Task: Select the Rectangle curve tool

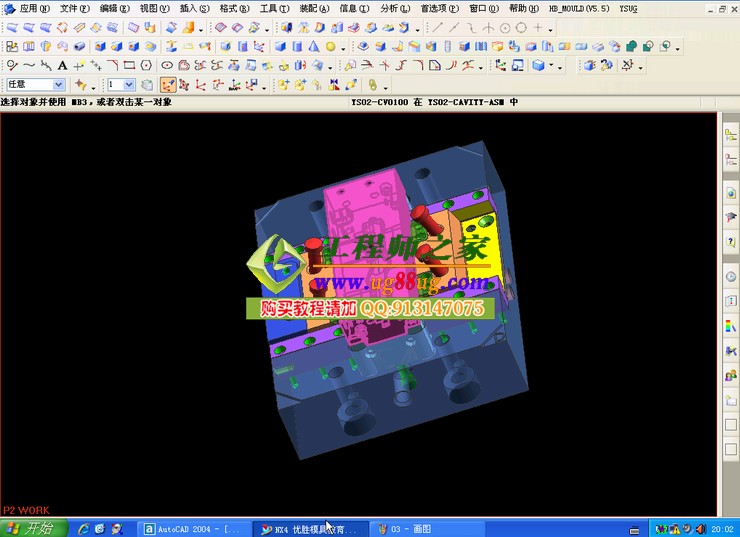Action: point(129,65)
